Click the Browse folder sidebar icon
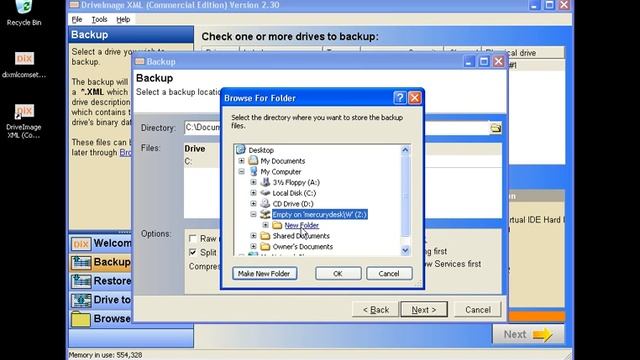This screenshot has height=360, width=640. point(81,319)
